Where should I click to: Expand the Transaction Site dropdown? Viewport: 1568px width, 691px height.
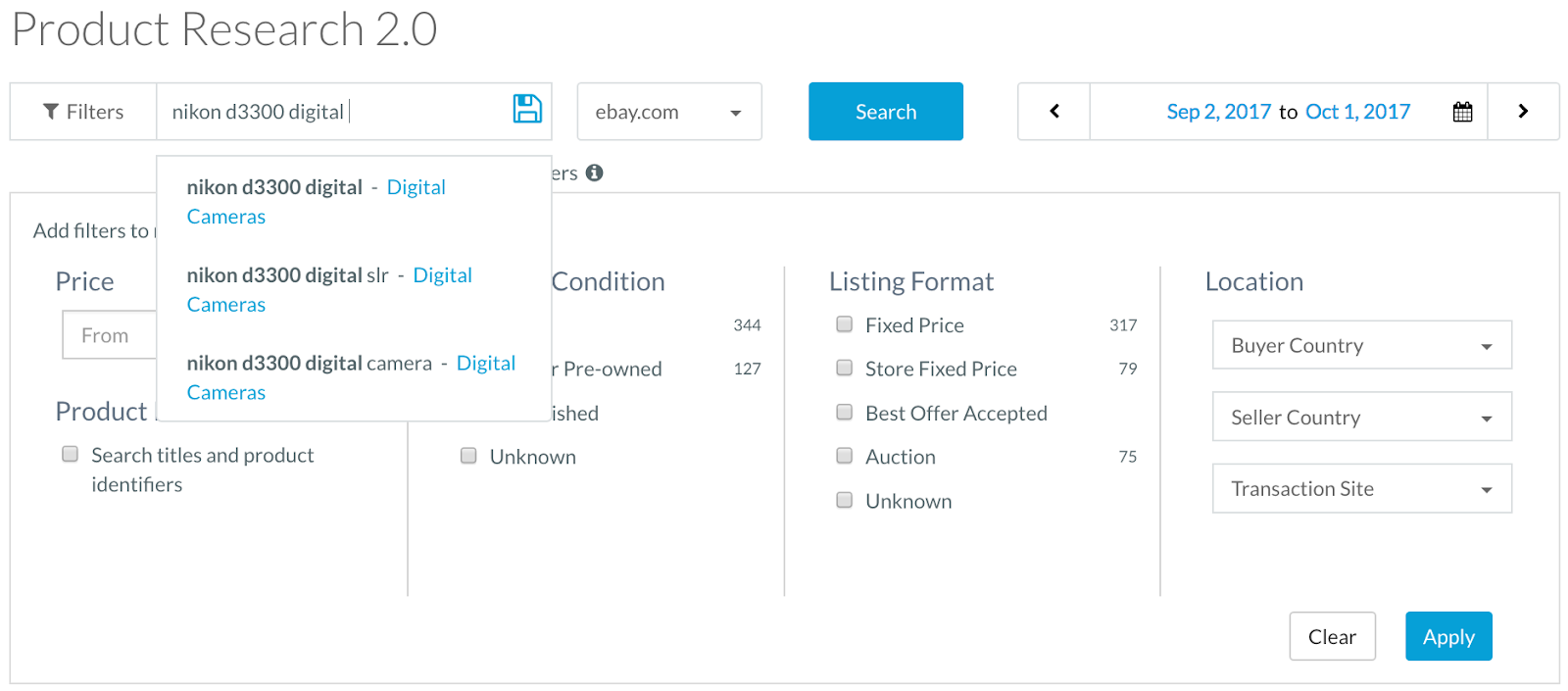pyautogui.click(x=1361, y=488)
